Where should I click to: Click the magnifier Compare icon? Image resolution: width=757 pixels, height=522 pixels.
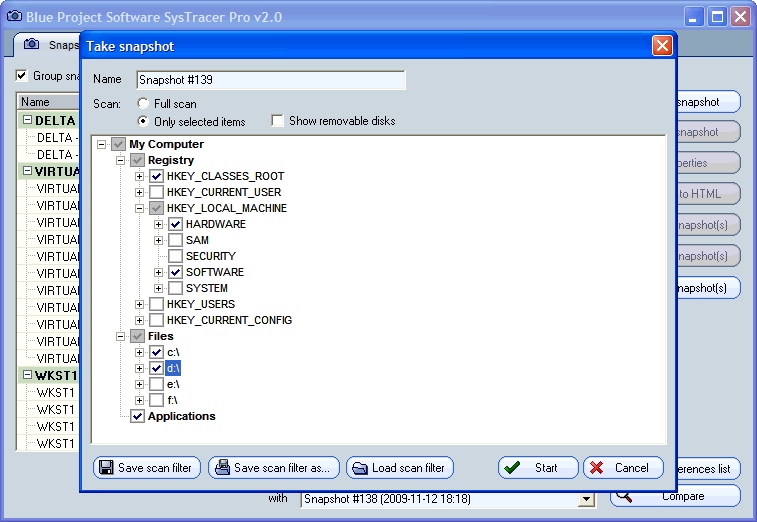tap(623, 496)
